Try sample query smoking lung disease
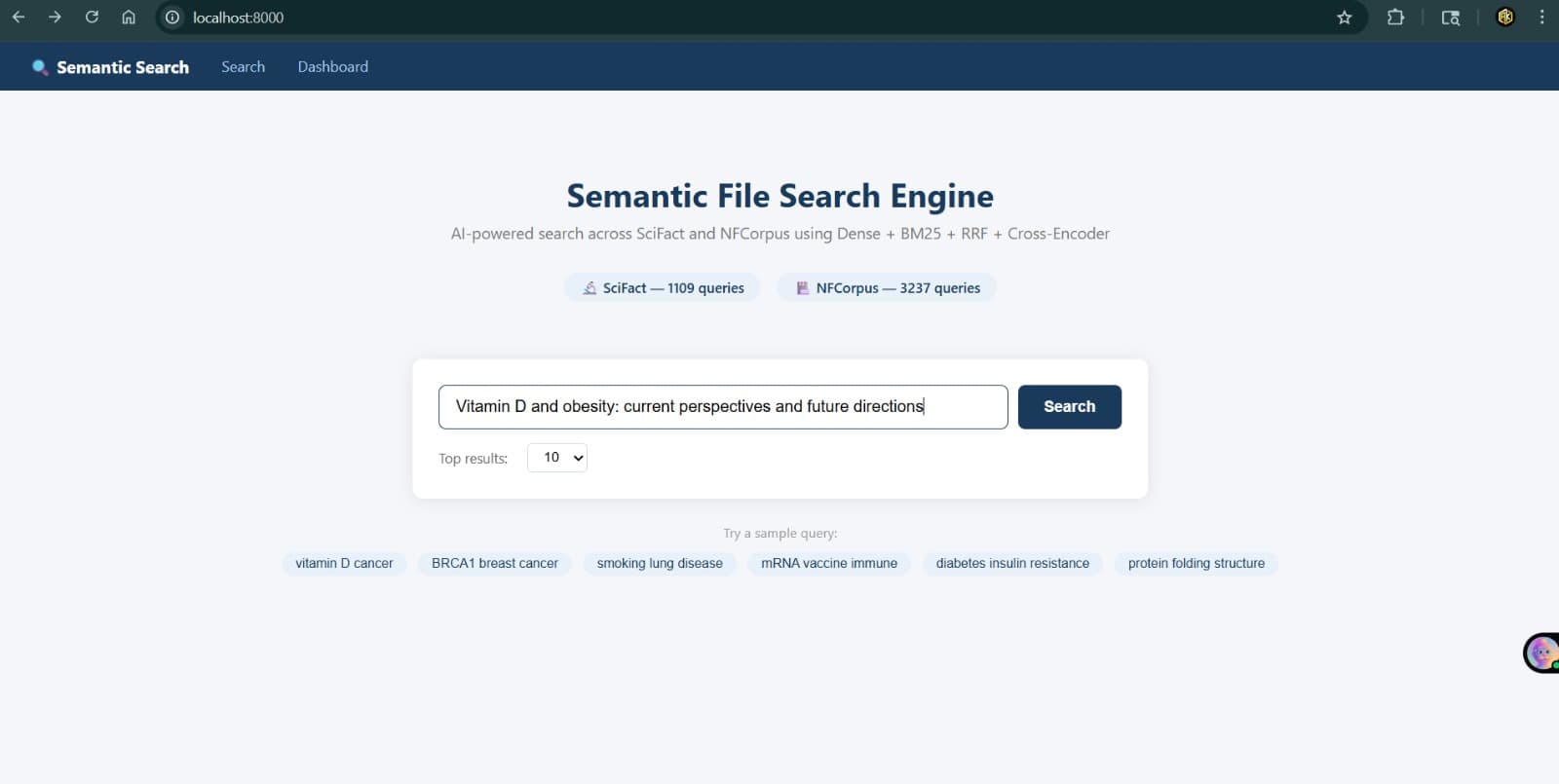The height and width of the screenshot is (784, 1559). pos(660,564)
